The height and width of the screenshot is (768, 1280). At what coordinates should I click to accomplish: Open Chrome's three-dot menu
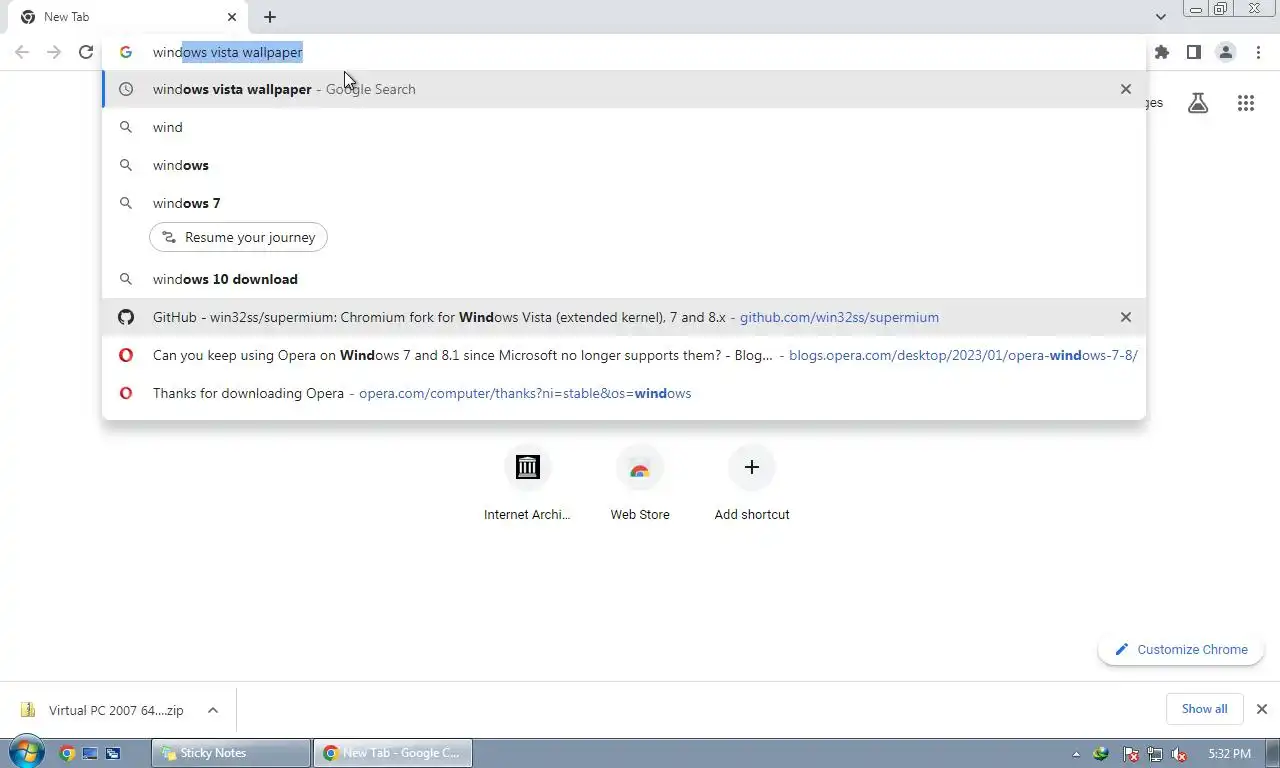1258,52
